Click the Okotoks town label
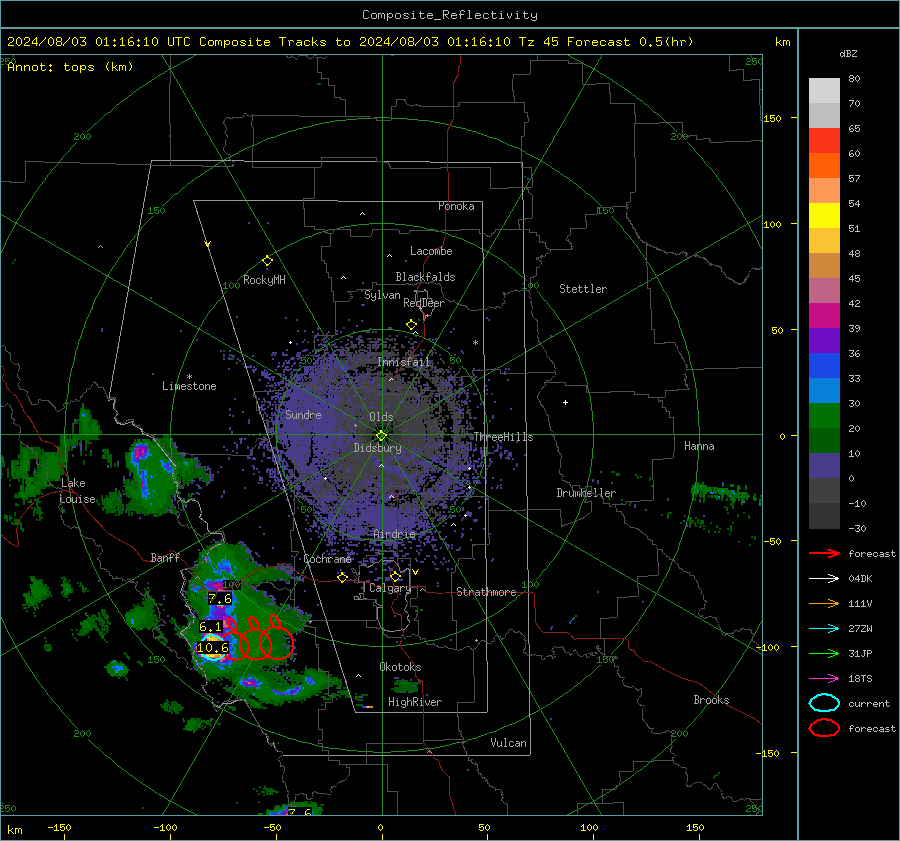 pyautogui.click(x=400, y=667)
